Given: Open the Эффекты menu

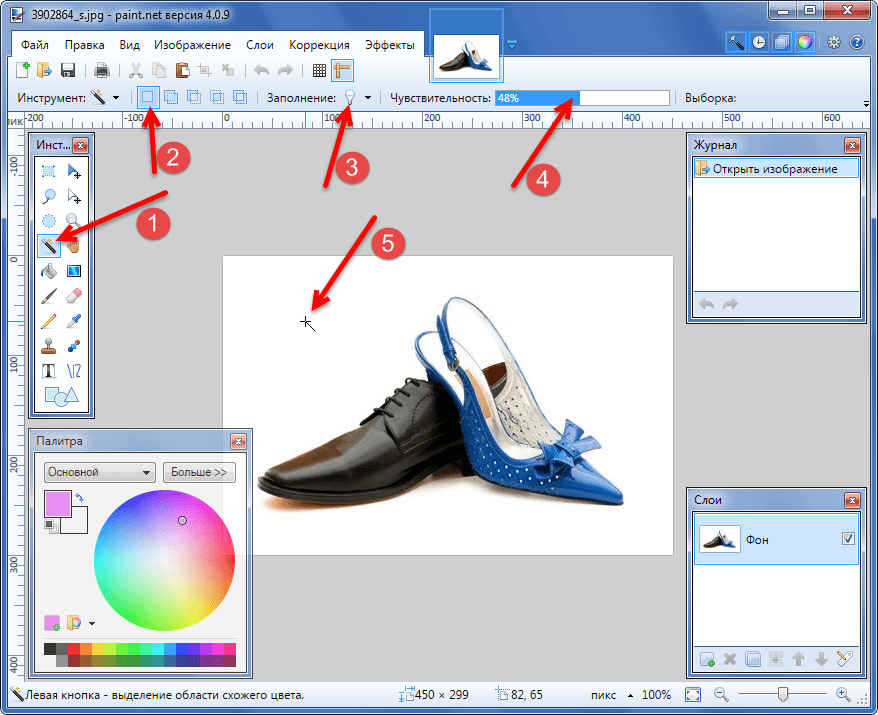Looking at the screenshot, I should pyautogui.click(x=390, y=45).
